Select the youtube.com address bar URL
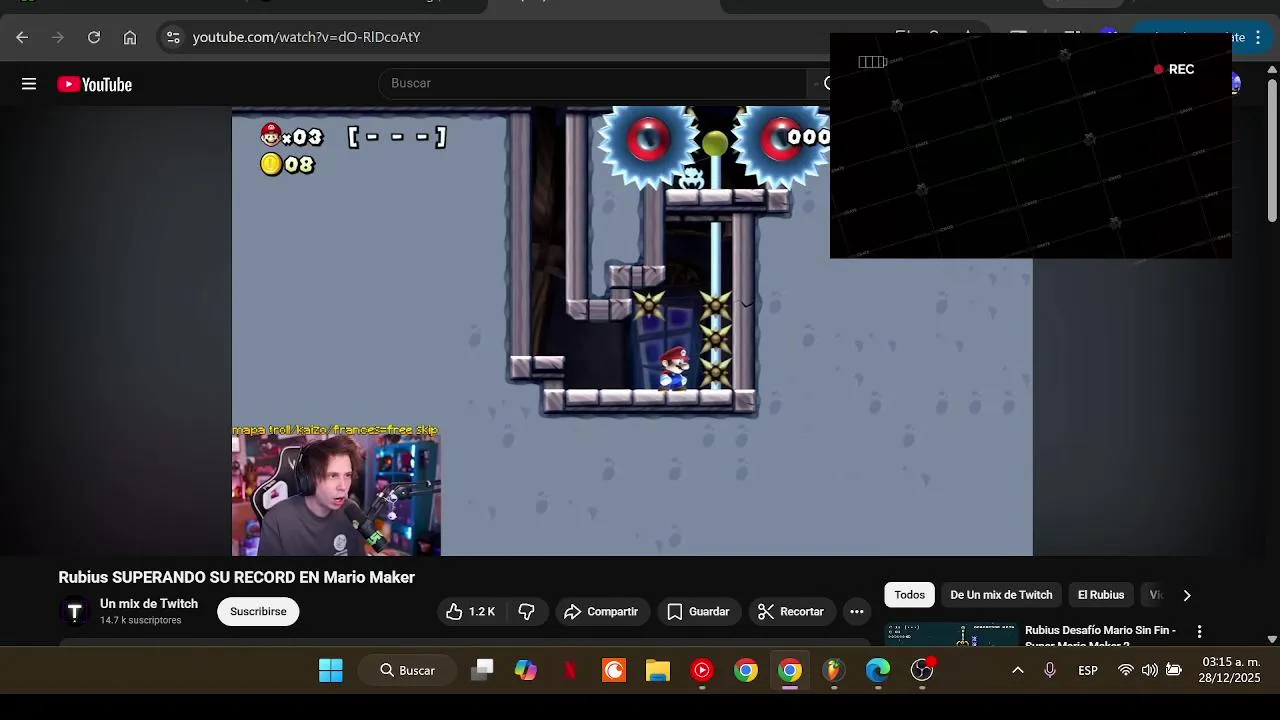1280x720 pixels. (306, 37)
